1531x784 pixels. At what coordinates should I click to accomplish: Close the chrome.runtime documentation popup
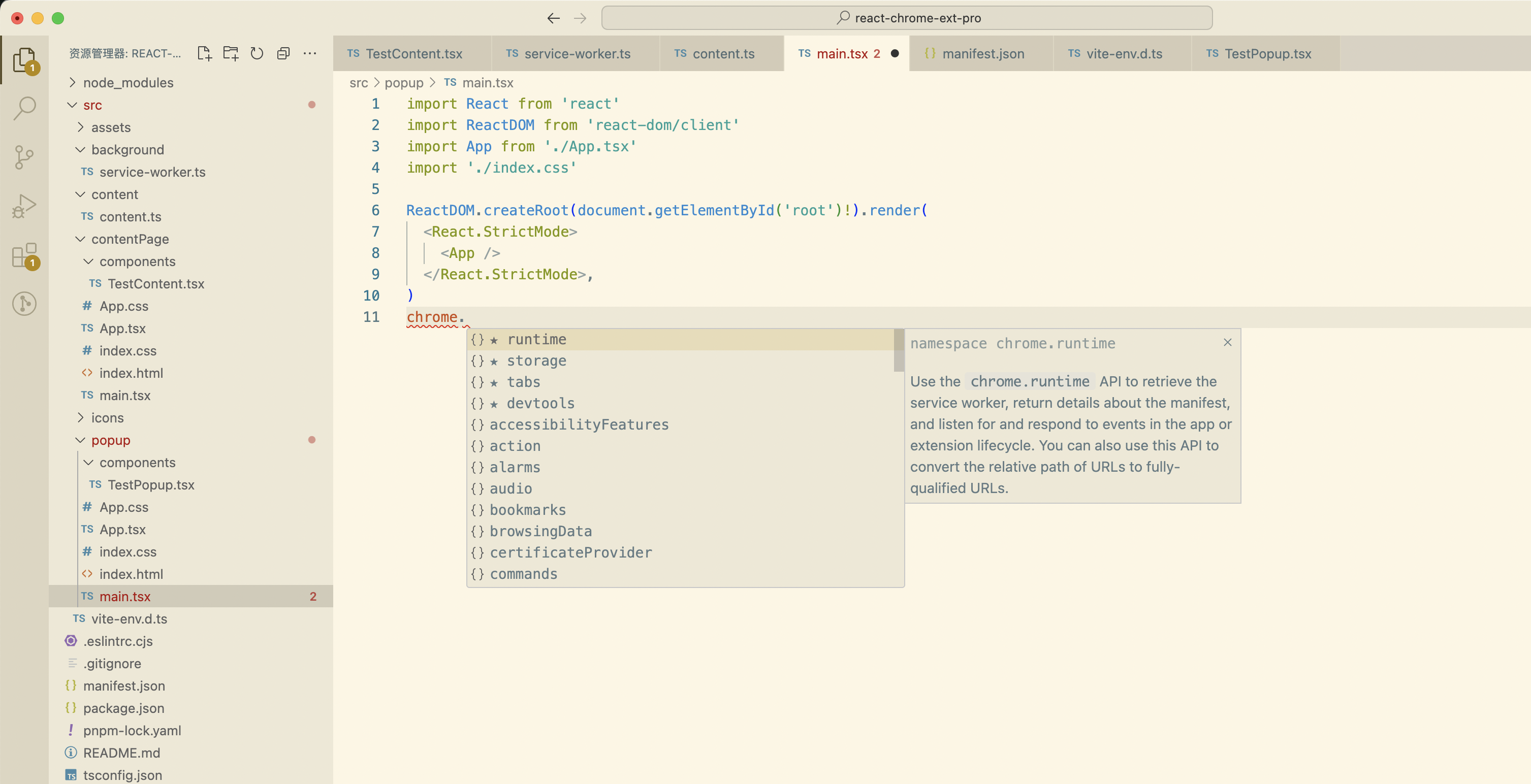tap(1227, 343)
